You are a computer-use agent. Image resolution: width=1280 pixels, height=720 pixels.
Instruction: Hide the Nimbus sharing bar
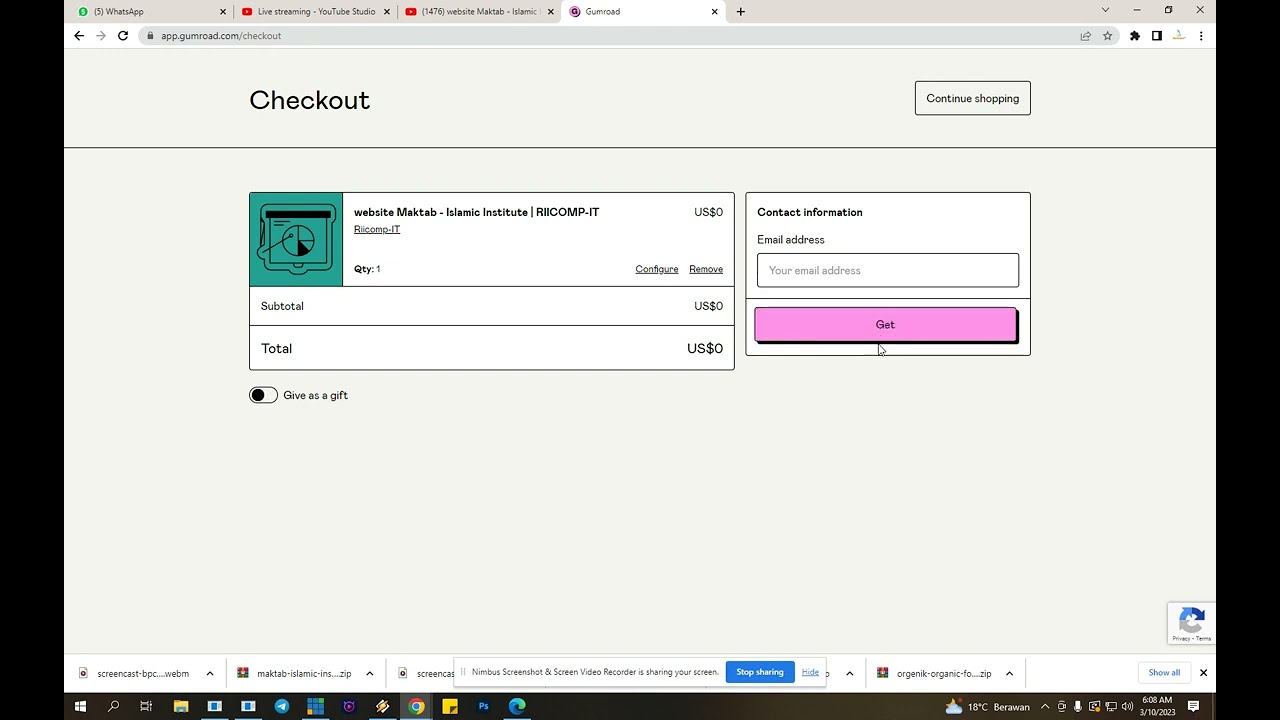coord(810,672)
